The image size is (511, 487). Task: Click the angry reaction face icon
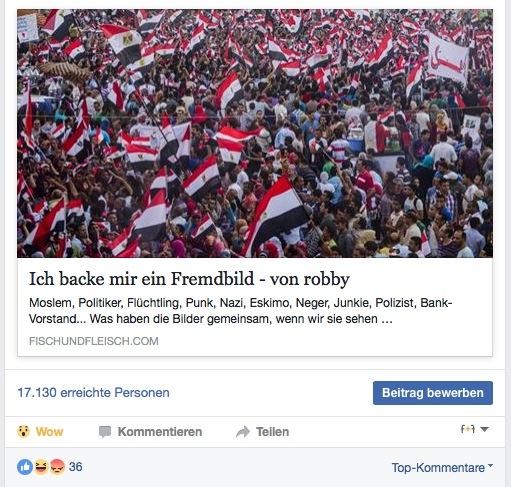[57, 467]
